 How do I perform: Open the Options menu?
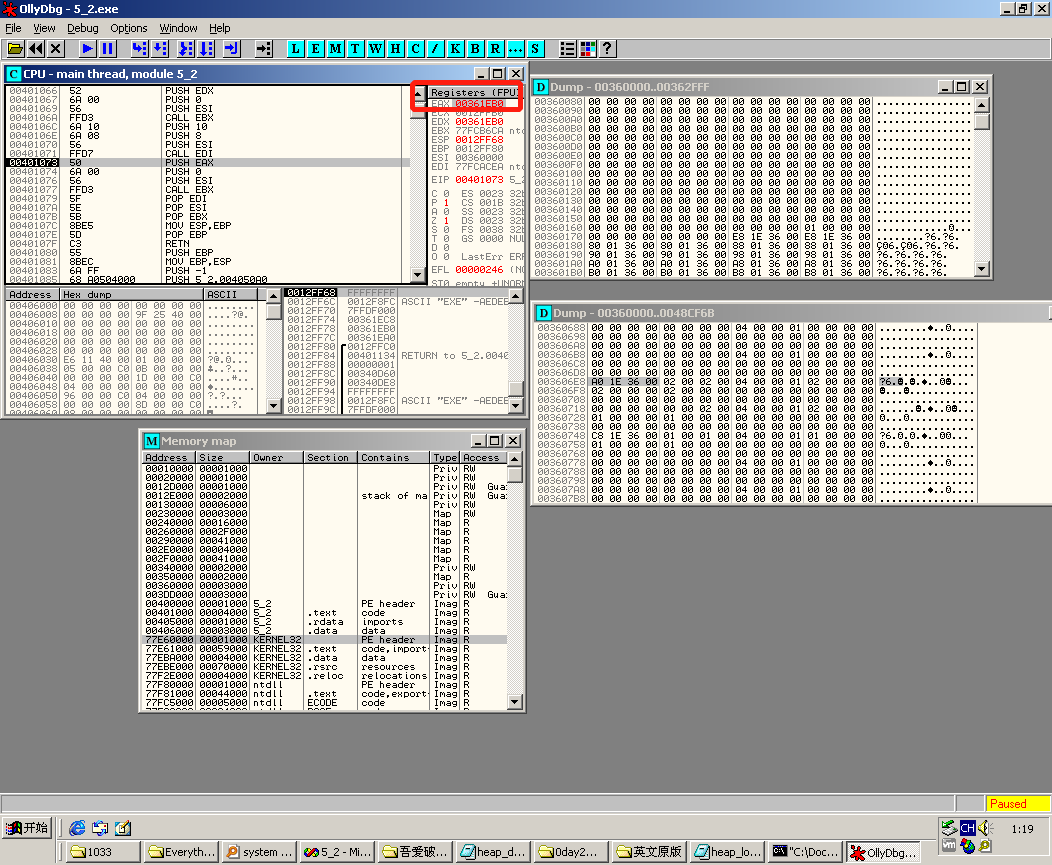(129, 28)
